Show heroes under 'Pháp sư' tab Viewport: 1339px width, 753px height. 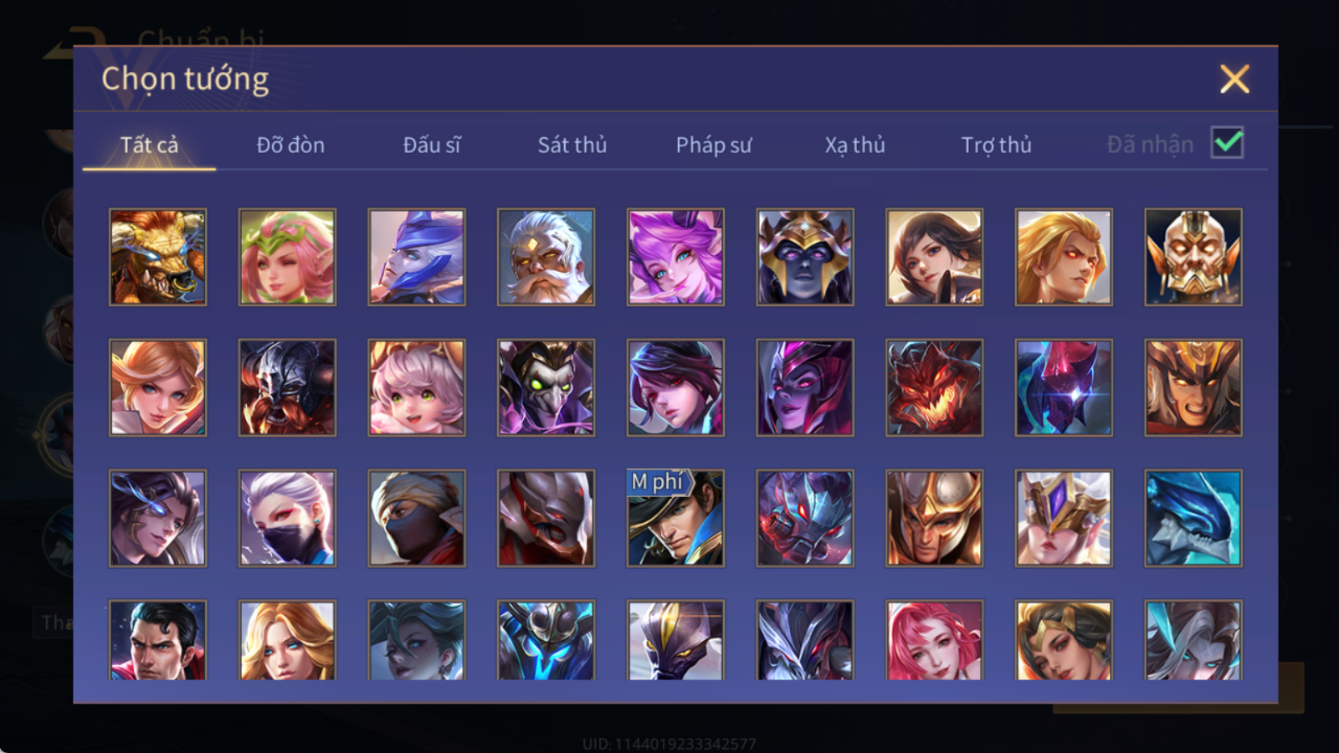713,145
